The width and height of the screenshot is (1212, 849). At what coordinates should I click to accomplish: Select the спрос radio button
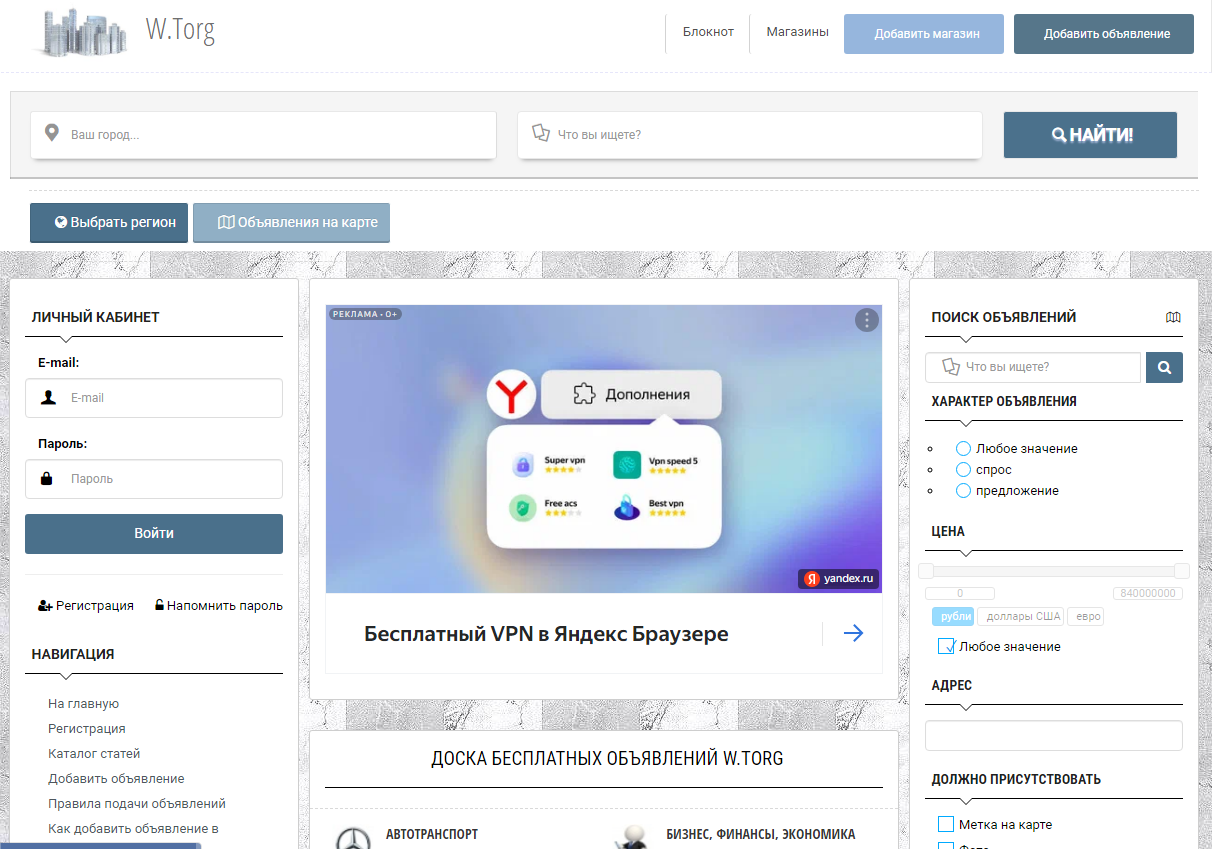coord(964,469)
